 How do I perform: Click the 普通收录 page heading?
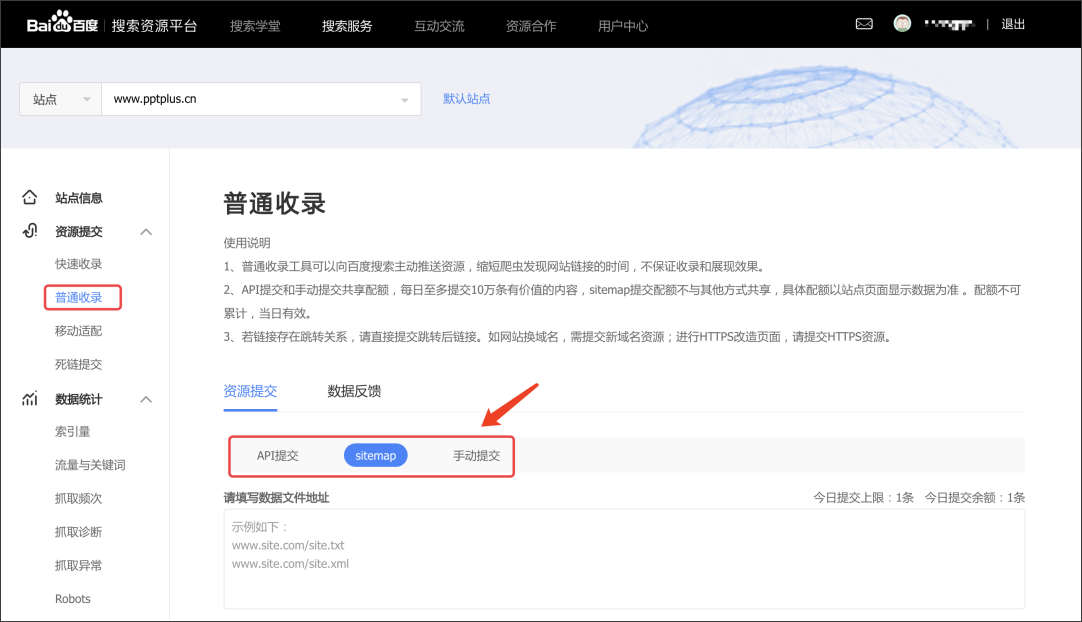coord(275,204)
